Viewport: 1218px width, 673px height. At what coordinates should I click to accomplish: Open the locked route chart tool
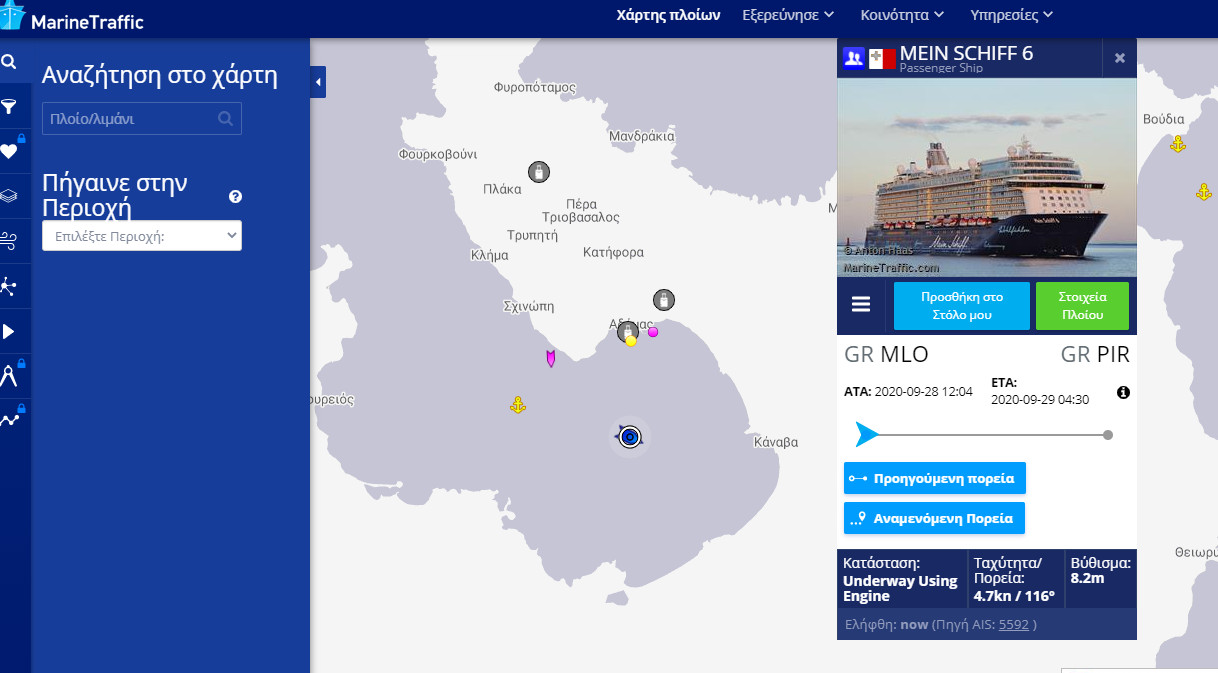point(9,420)
